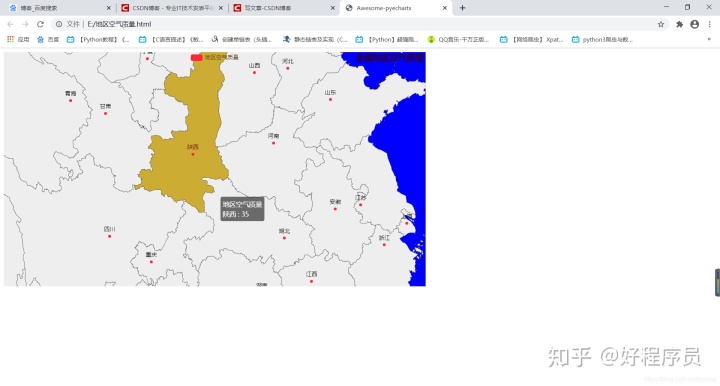Screen dimensions: 720x386
Task: Click the 山东 province label
Action: click(x=331, y=92)
